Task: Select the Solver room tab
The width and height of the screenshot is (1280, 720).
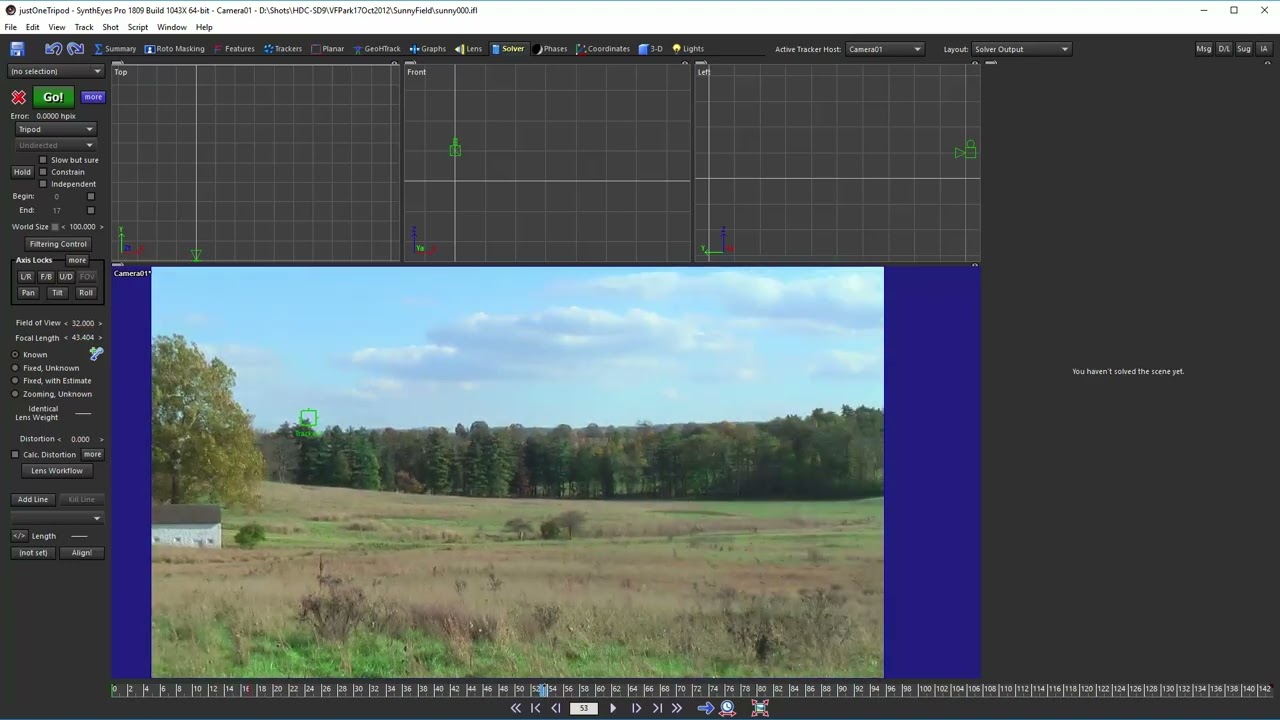Action: [x=507, y=48]
